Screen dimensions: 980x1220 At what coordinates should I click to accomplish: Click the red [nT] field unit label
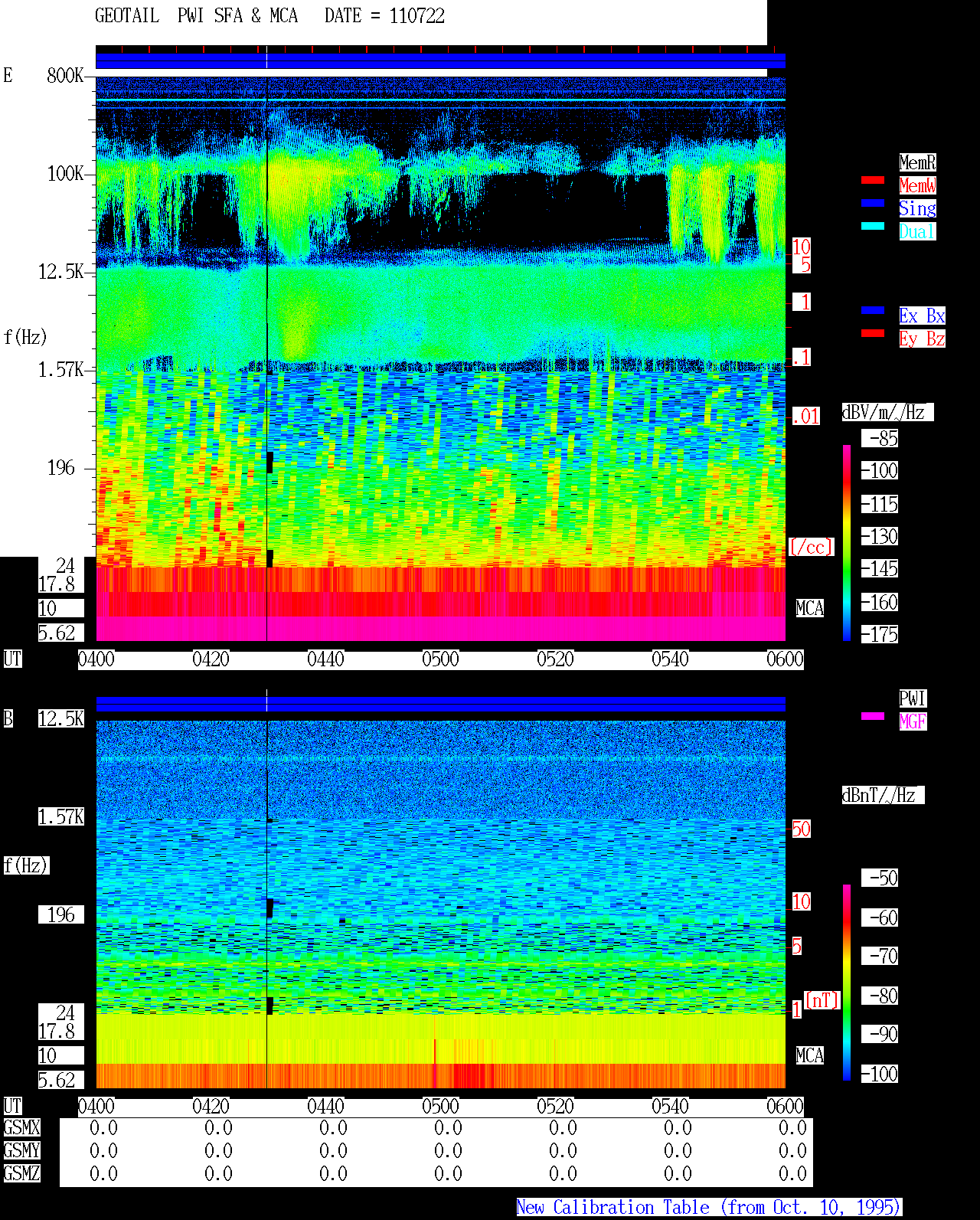point(822,1000)
